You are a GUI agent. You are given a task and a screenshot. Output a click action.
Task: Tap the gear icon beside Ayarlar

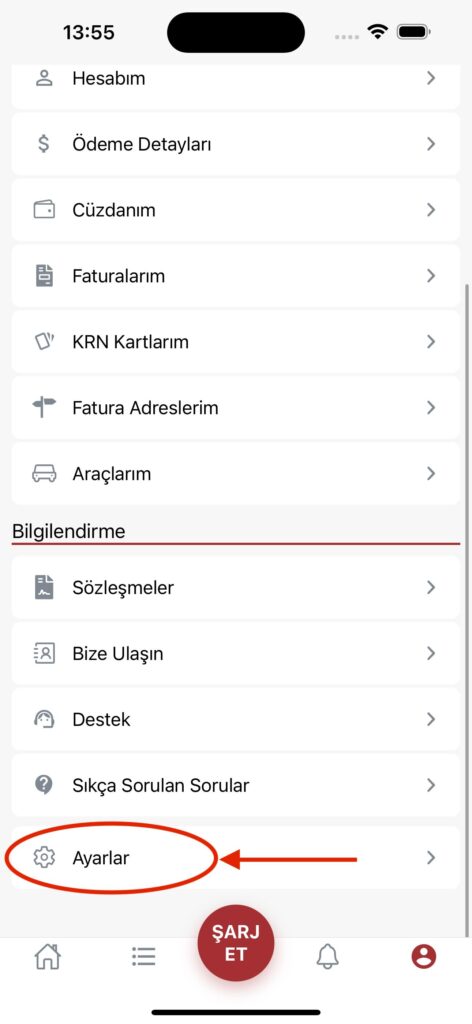(44, 857)
